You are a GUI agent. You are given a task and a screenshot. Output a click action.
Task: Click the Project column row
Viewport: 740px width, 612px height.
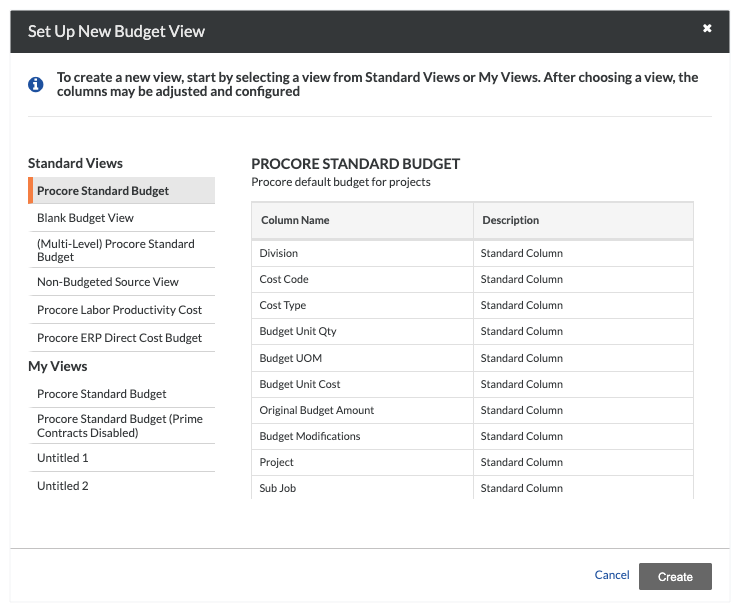(472, 462)
